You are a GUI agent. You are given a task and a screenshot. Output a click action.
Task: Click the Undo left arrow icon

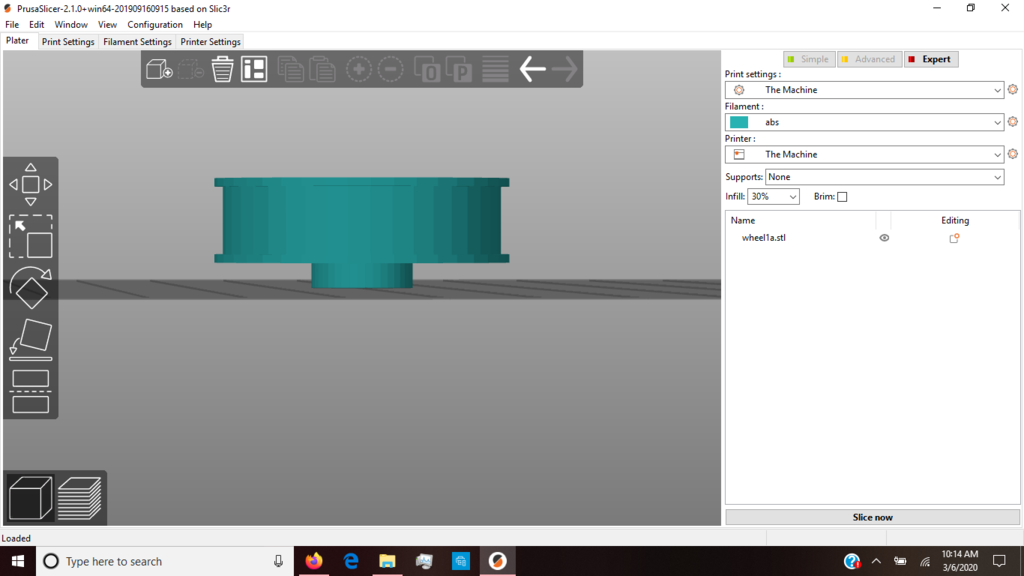click(x=532, y=69)
